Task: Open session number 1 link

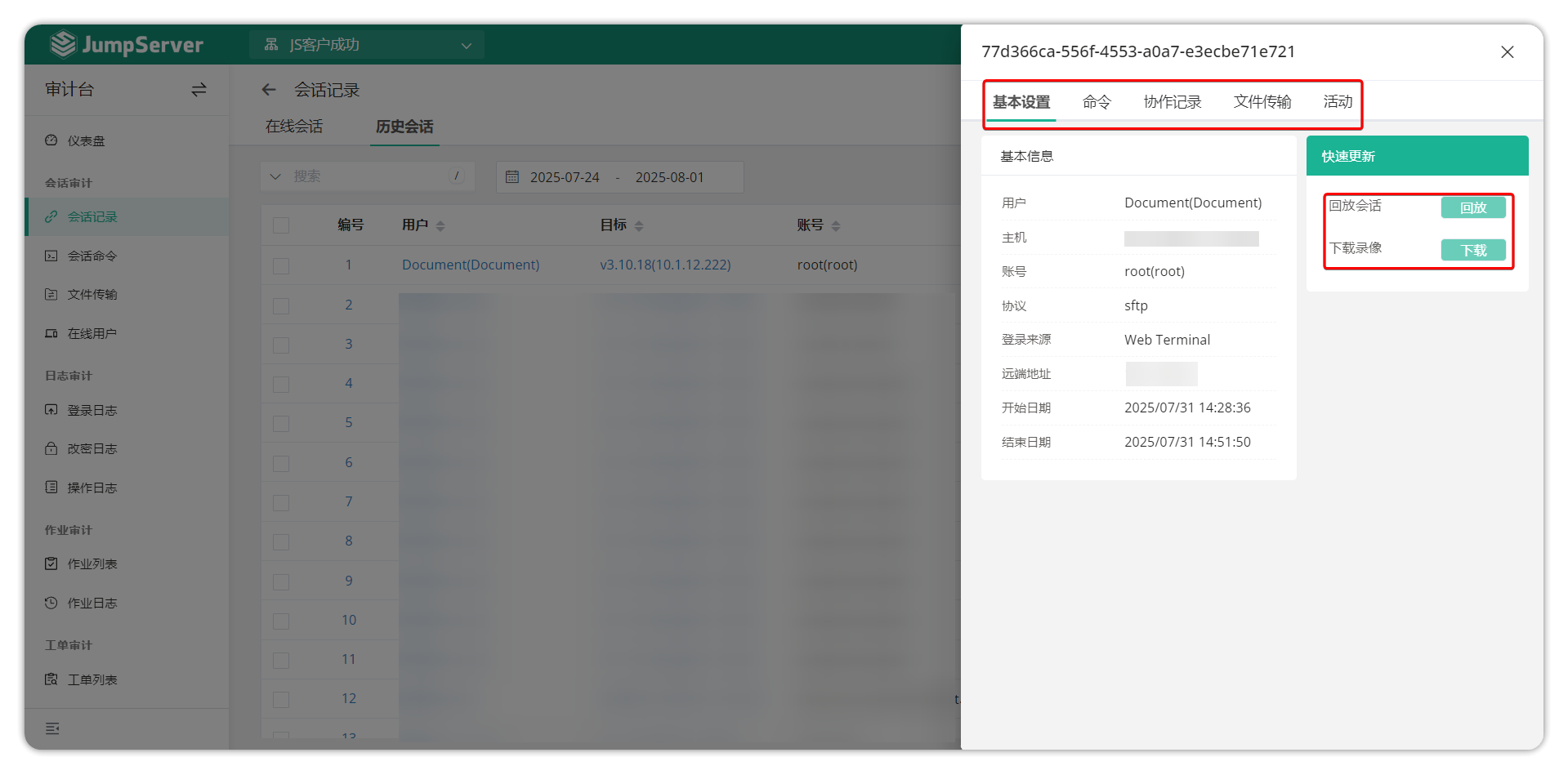Action: coord(348,265)
